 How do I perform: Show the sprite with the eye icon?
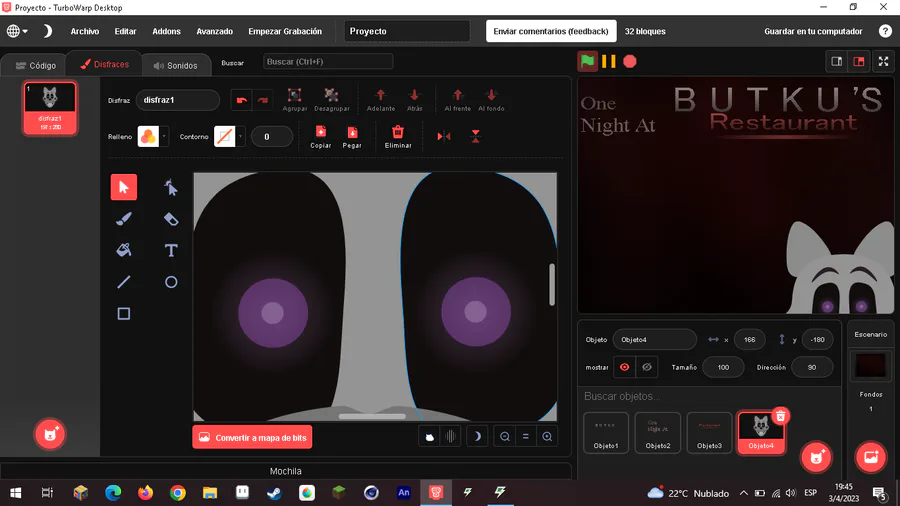tap(624, 367)
